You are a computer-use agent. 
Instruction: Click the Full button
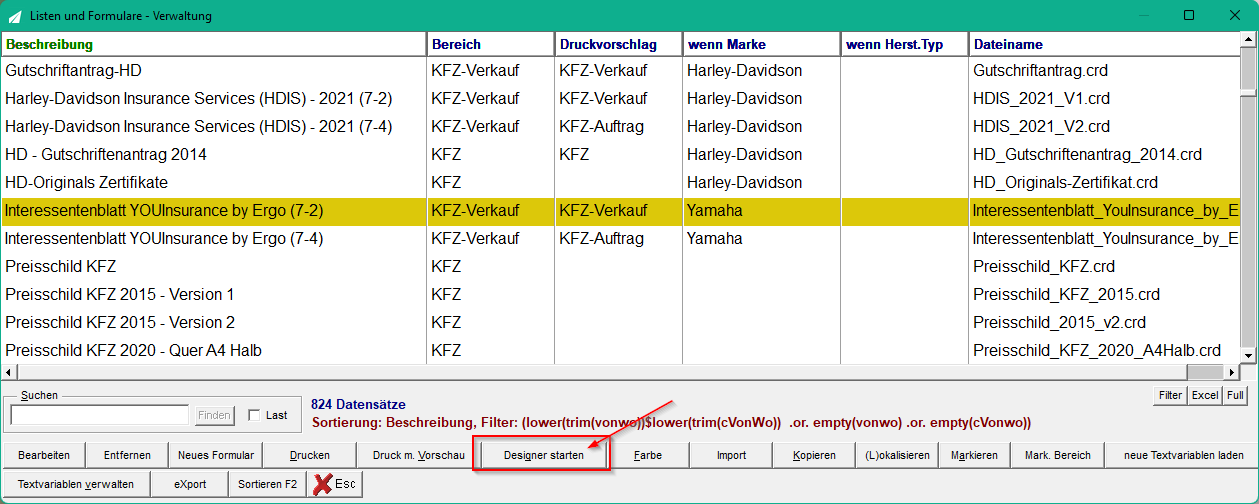coord(1236,395)
